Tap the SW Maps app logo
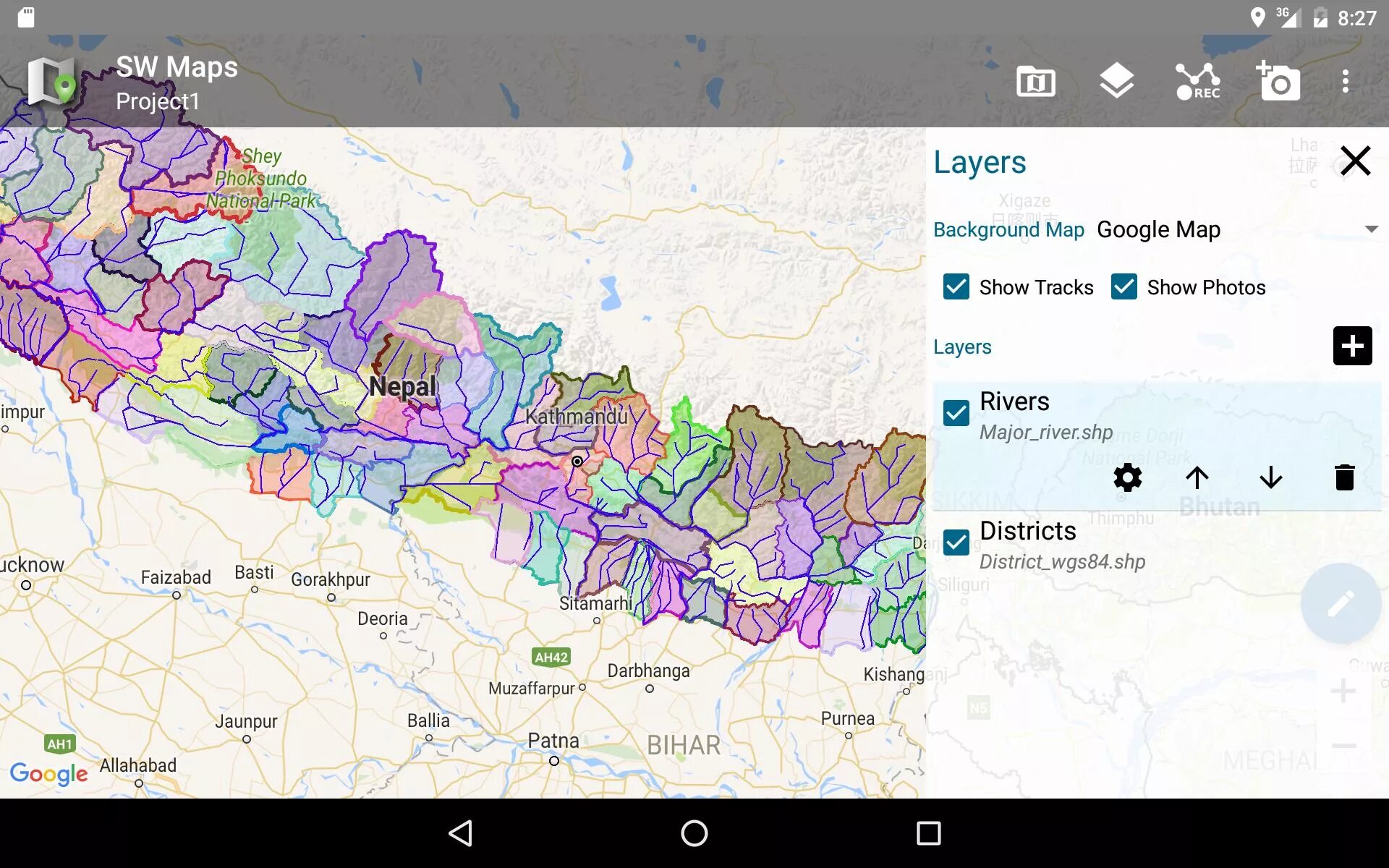1389x868 pixels. [x=51, y=82]
